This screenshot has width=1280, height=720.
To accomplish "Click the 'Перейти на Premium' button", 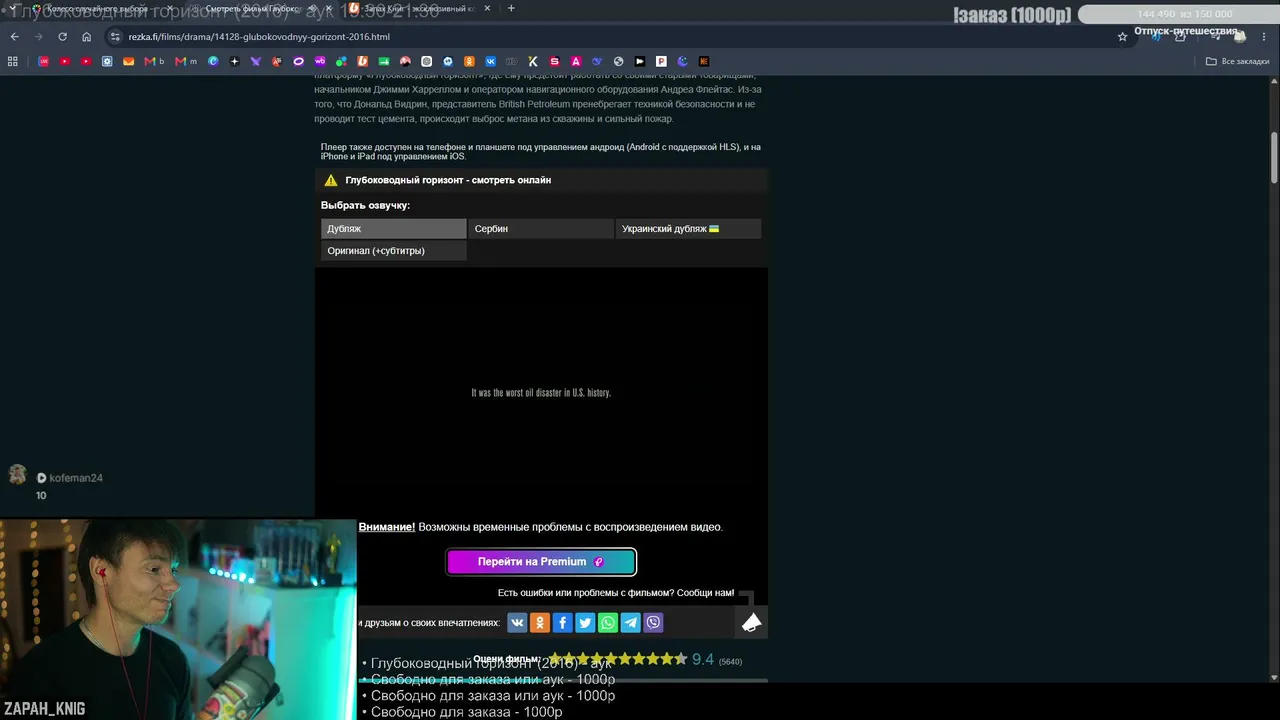I will 541,562.
